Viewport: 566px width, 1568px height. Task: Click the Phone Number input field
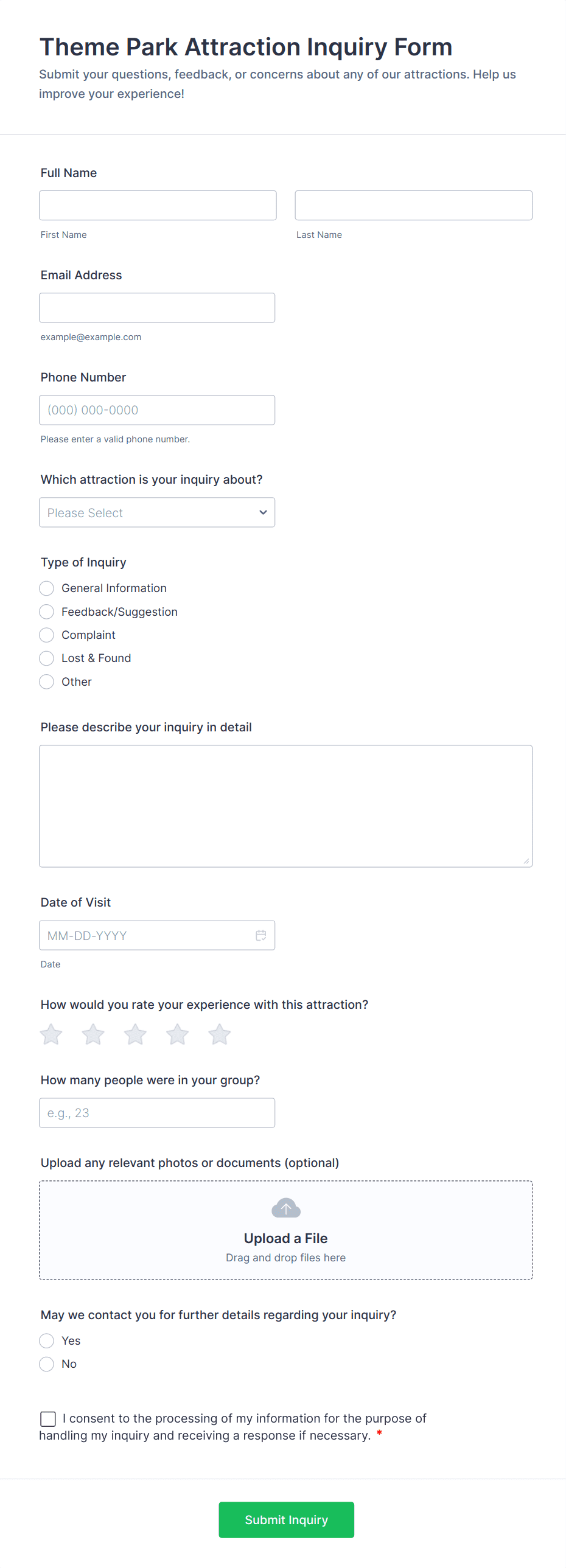point(157,409)
